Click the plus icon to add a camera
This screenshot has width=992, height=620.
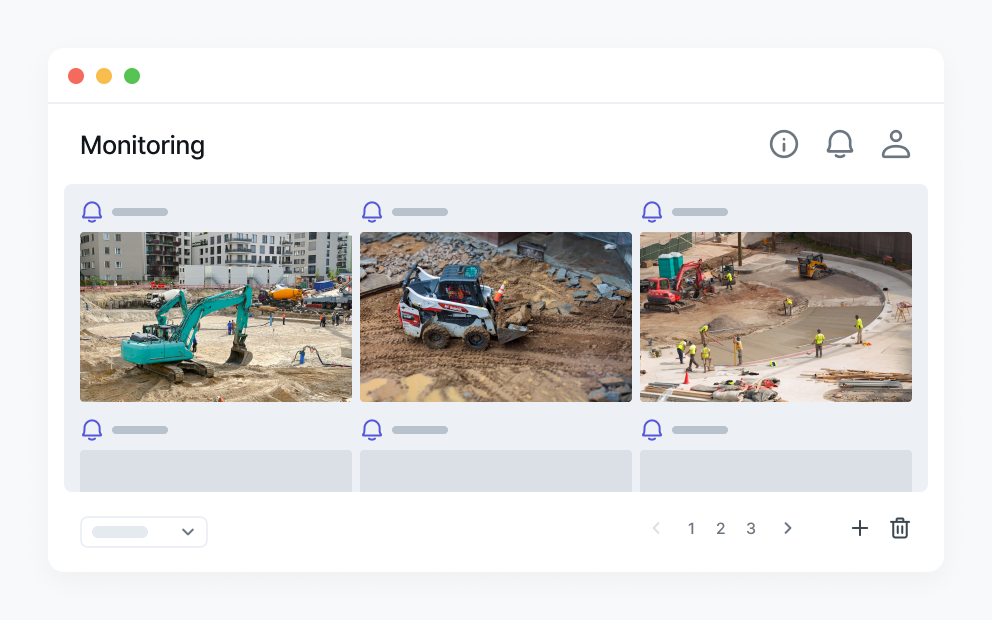point(859,528)
